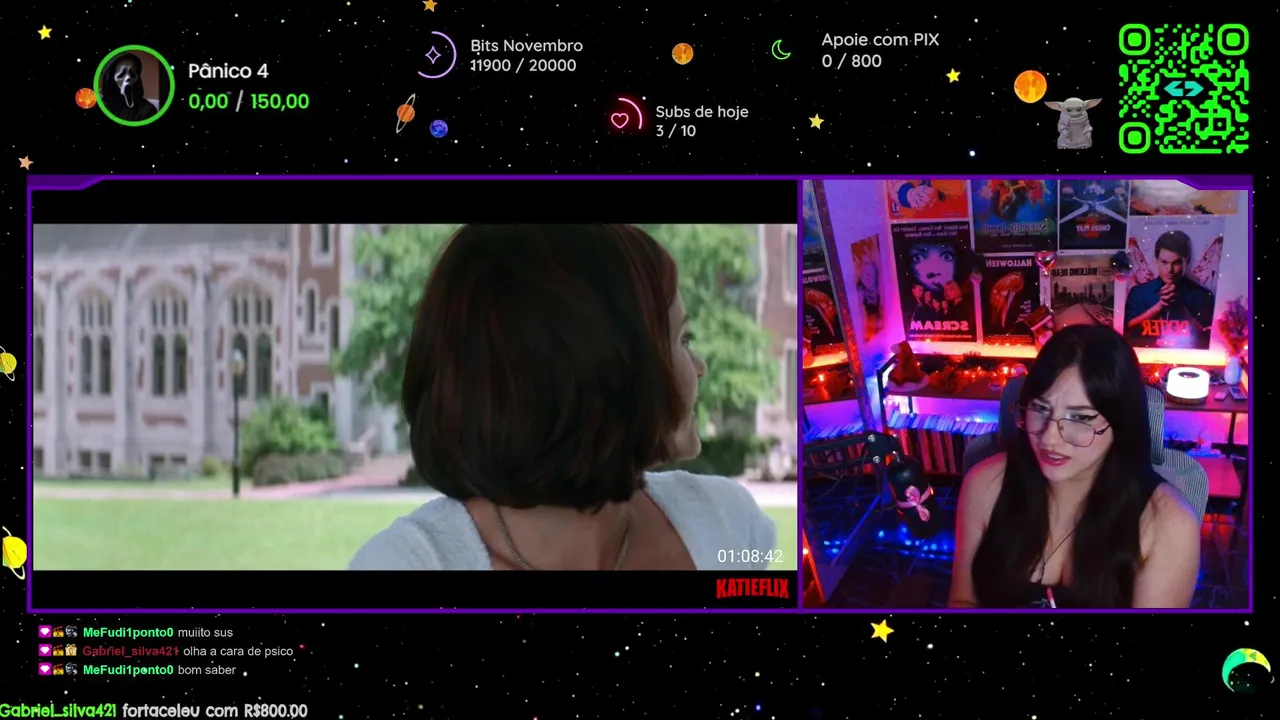Click username Gabriel_silva421 in chat
This screenshot has height=720, width=1280.
[x=131, y=651]
